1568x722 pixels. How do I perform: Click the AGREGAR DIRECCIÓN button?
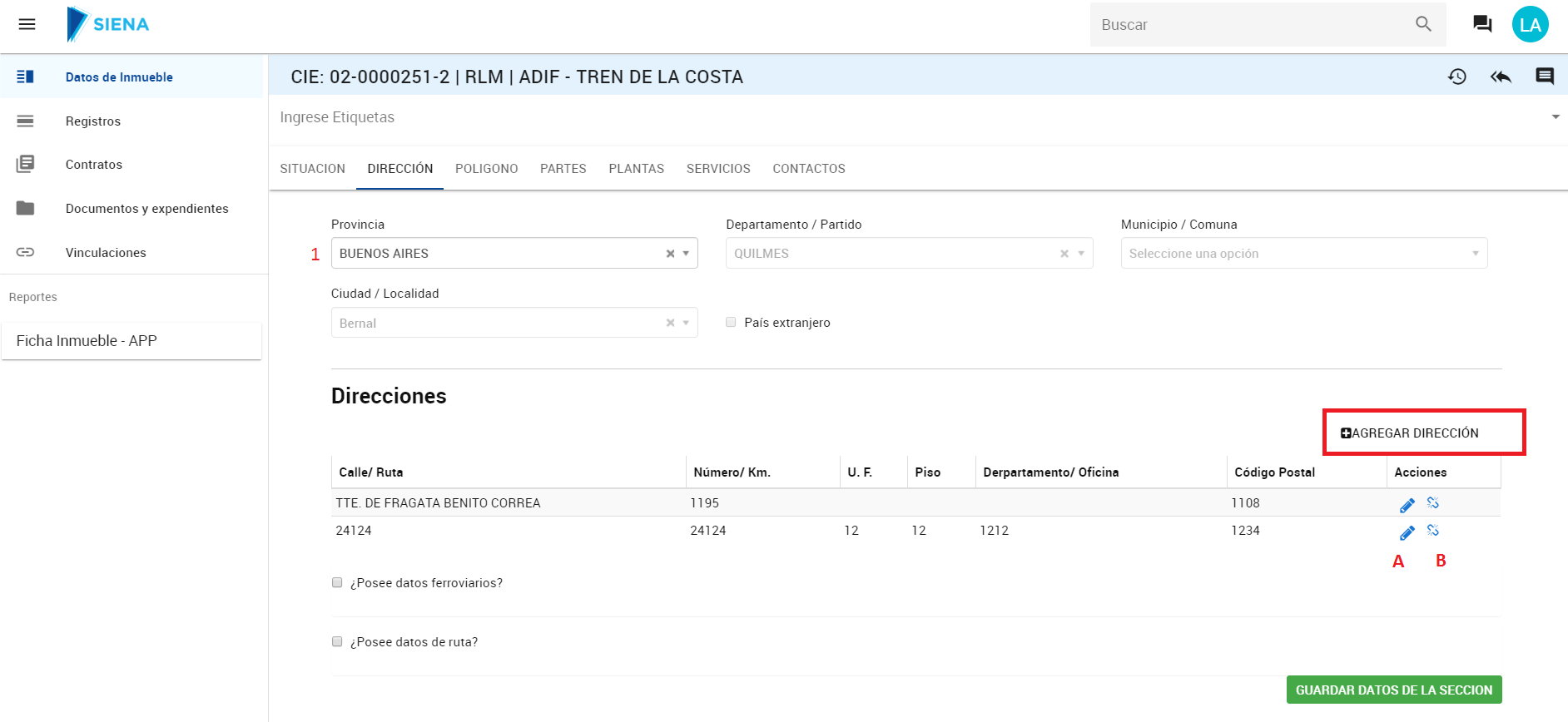pyautogui.click(x=1415, y=433)
